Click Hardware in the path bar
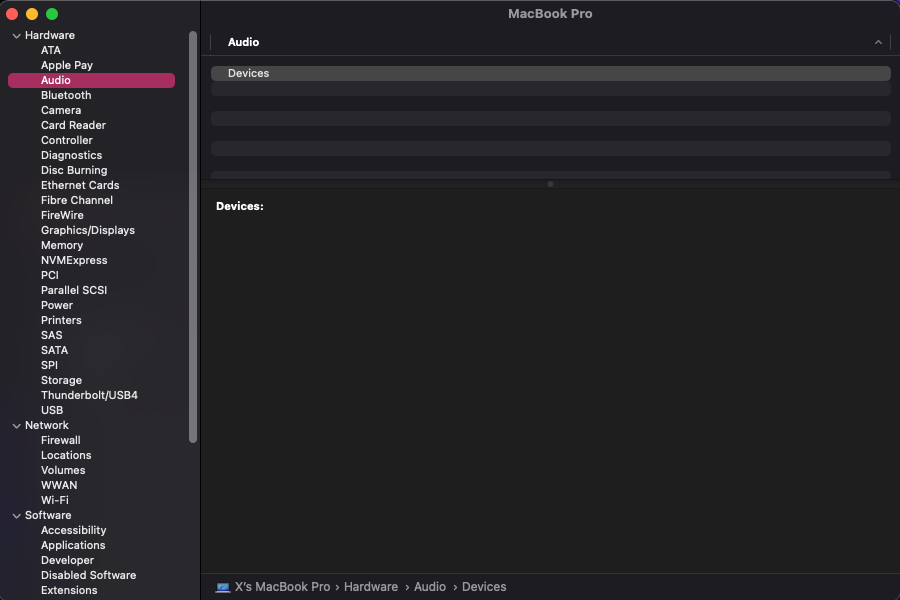This screenshot has height=600, width=900. point(371,587)
